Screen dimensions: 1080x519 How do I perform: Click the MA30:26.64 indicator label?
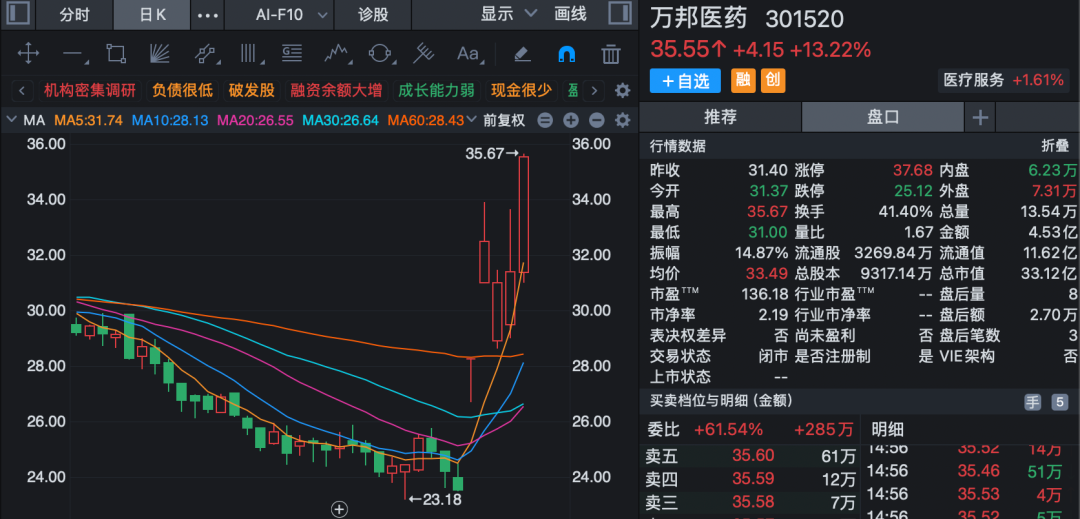tap(341, 120)
